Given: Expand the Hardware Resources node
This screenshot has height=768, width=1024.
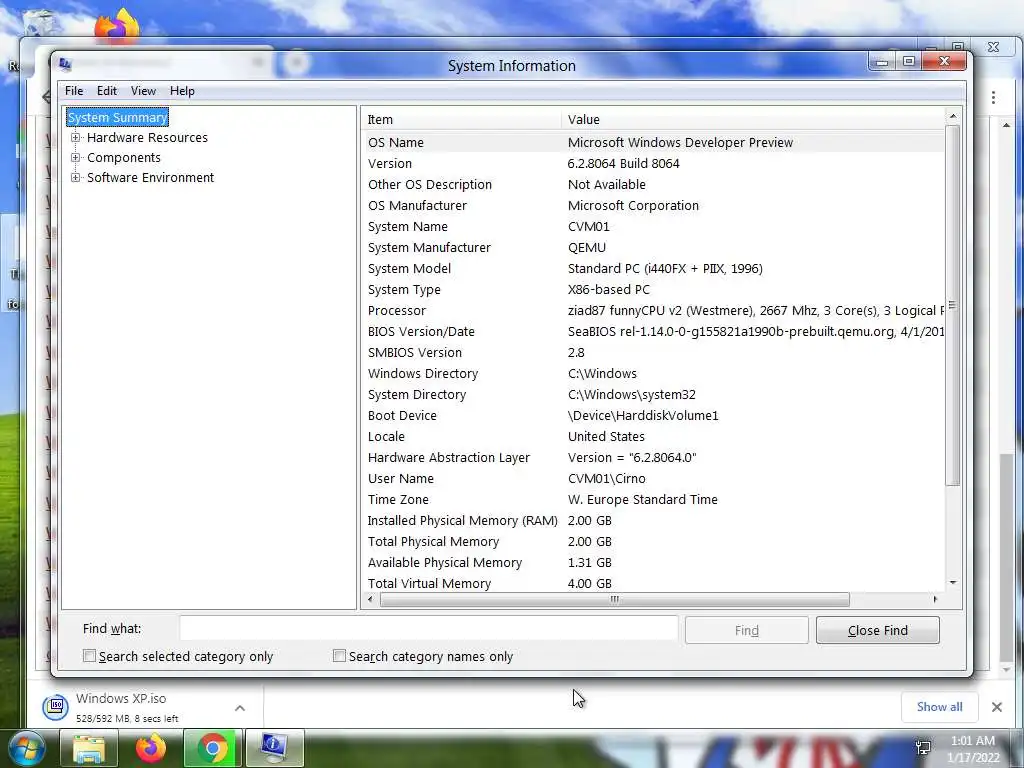Looking at the screenshot, I should 76,137.
